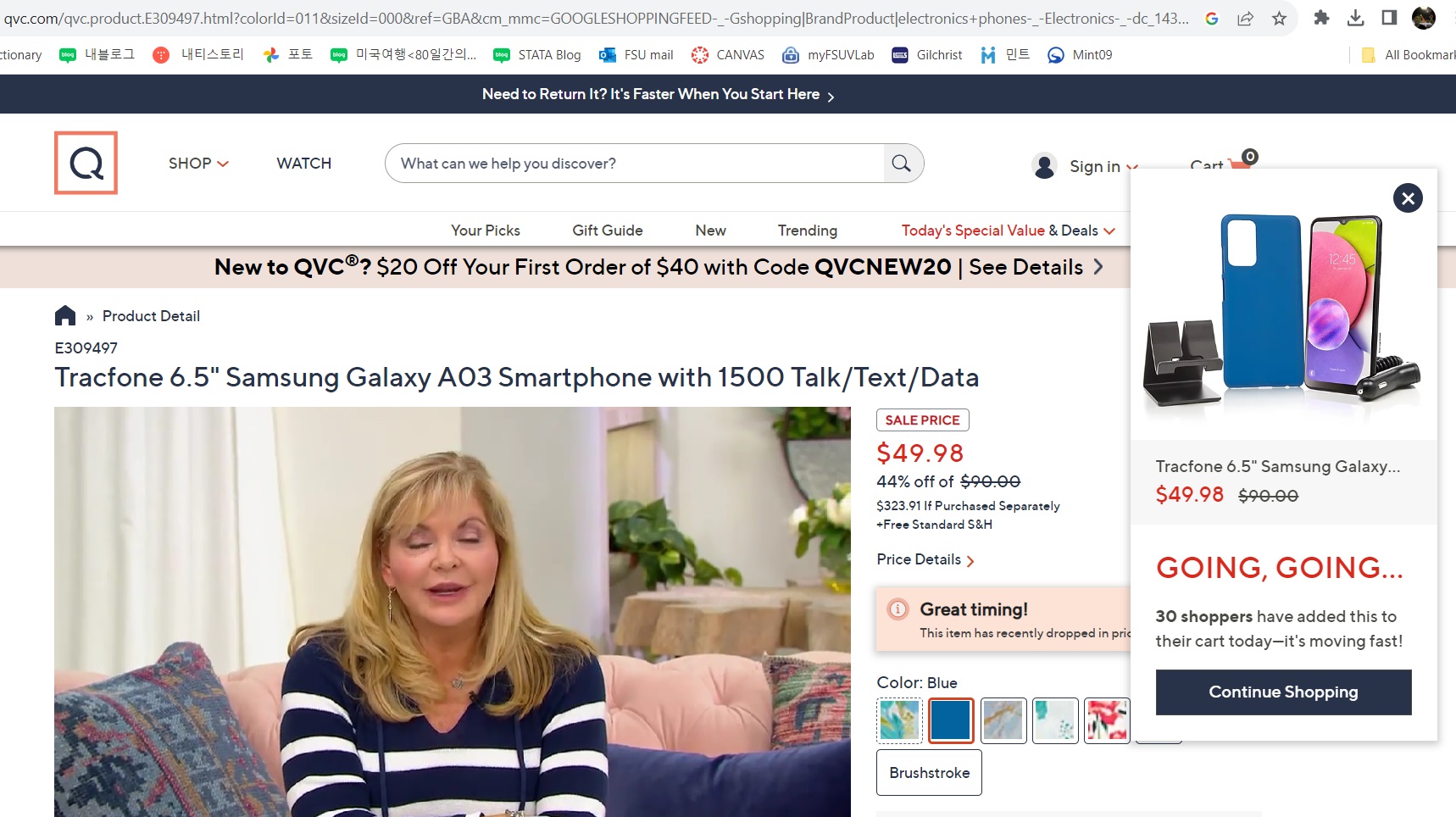Open the 내블로그 bookmark
Viewport: 1456px width, 817px height.
point(97,55)
